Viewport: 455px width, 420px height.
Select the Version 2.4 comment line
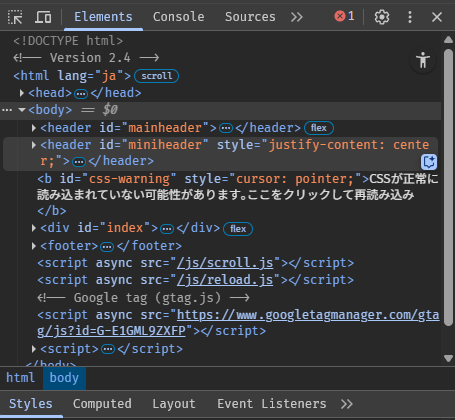(86, 58)
